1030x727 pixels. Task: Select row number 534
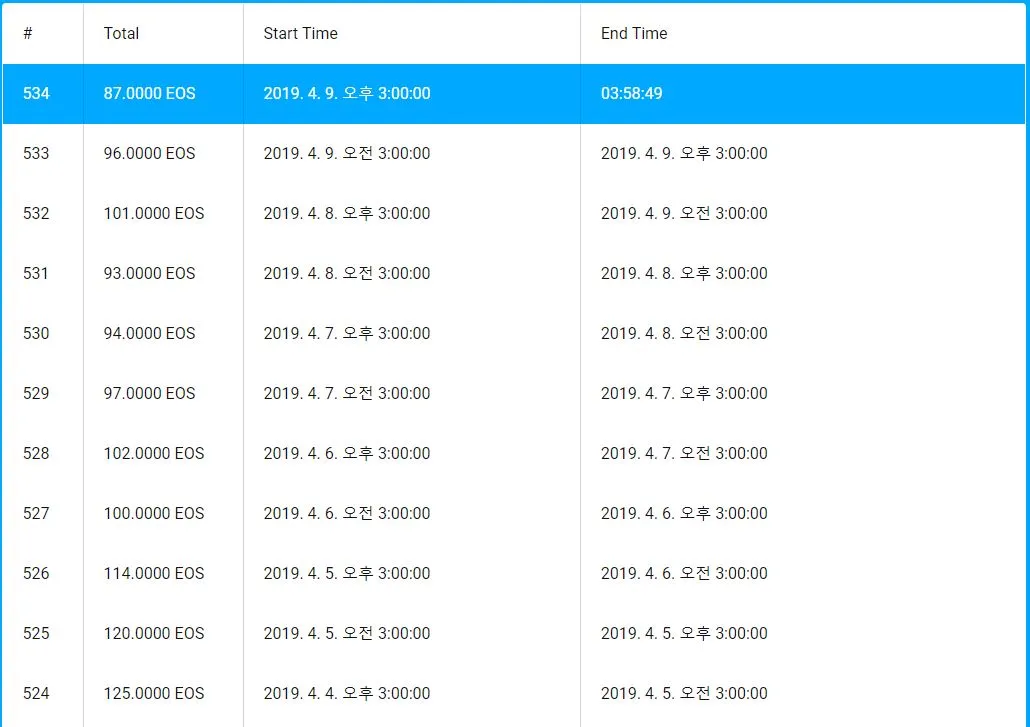click(36, 93)
